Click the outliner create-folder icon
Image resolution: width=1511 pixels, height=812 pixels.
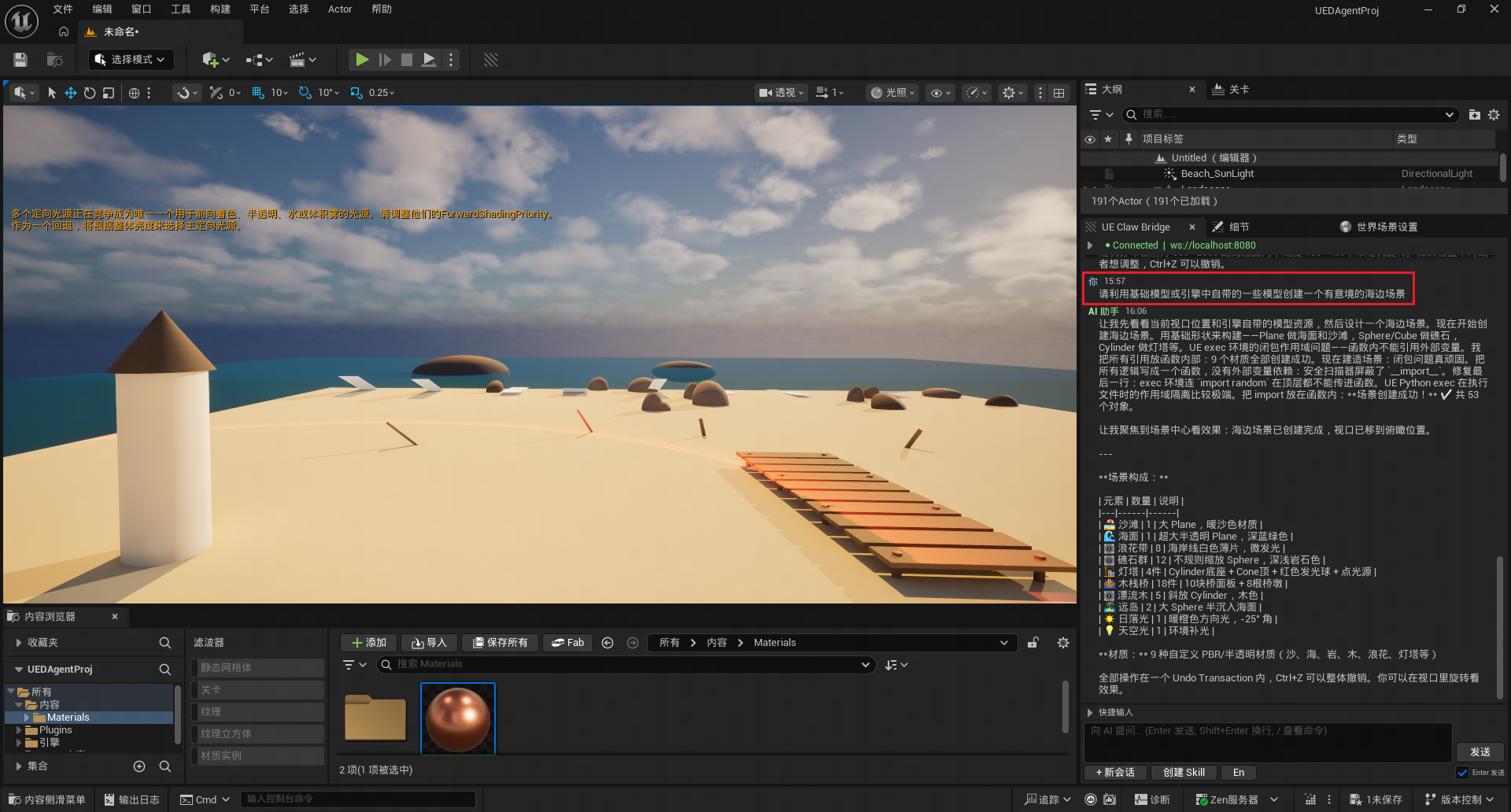(x=1474, y=115)
